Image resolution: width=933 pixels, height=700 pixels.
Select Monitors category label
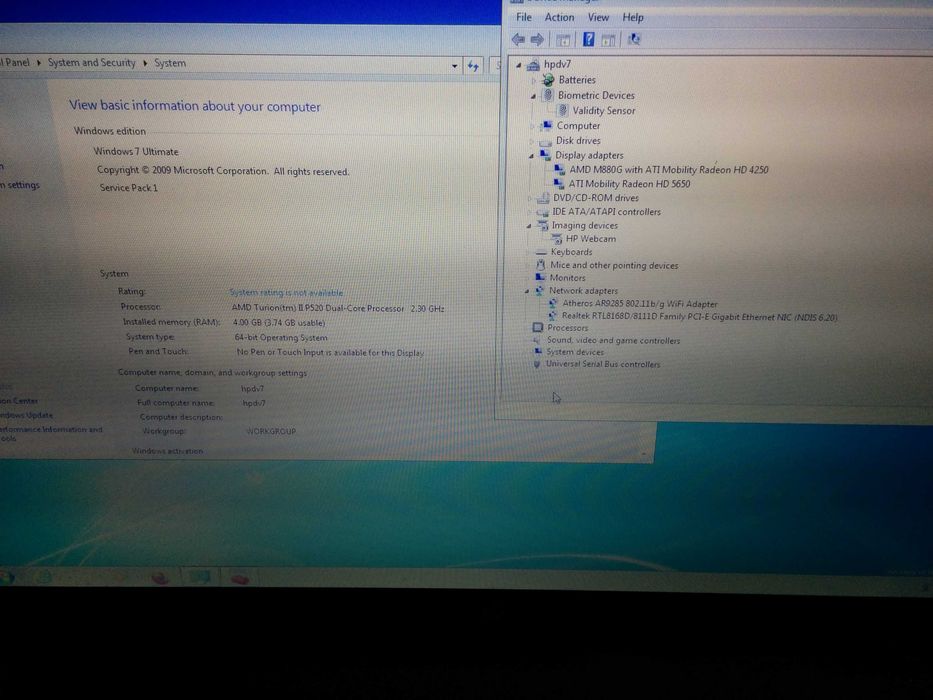(567, 278)
